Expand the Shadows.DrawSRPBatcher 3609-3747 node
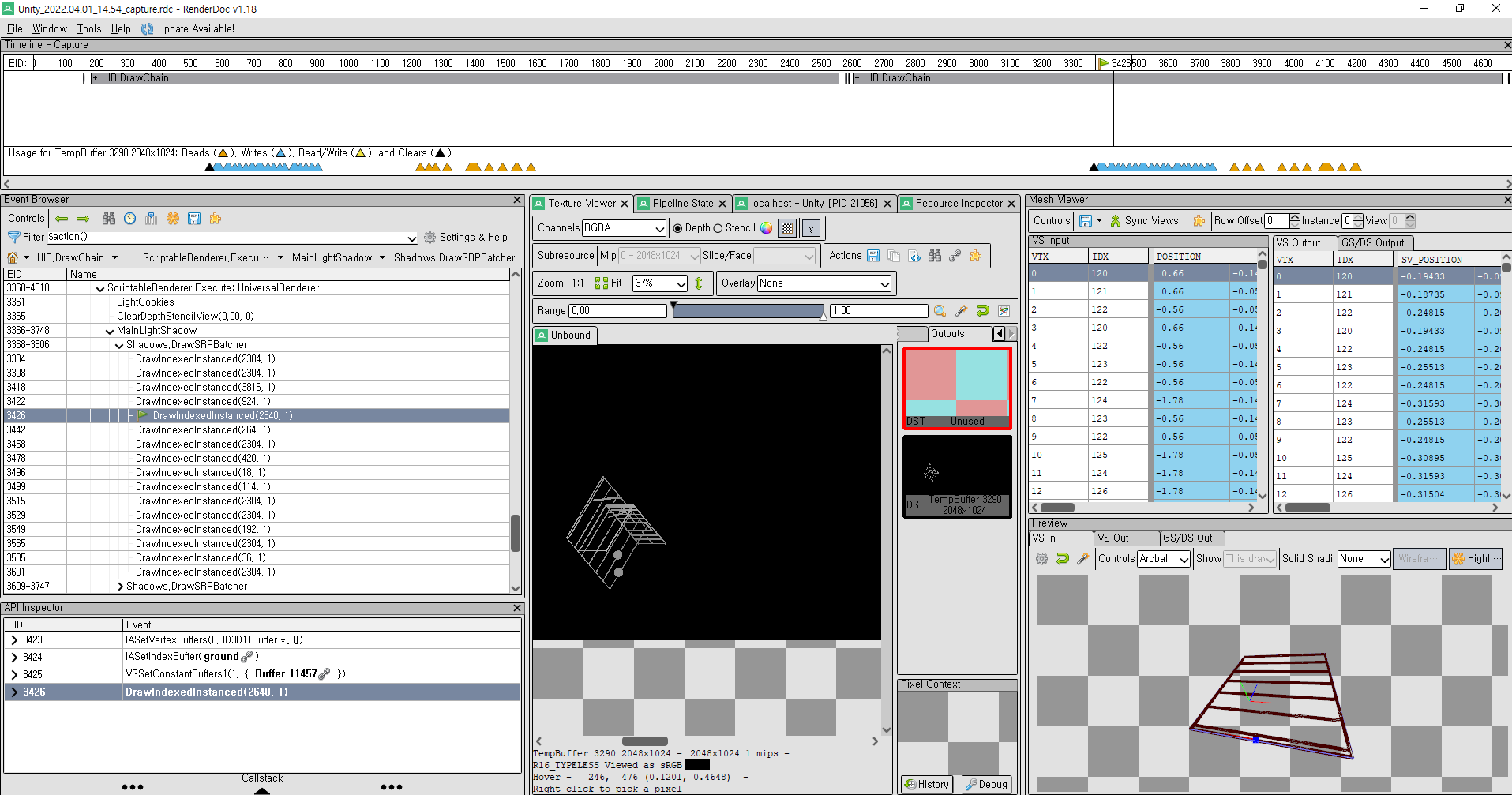The width and height of the screenshot is (1512, 795). tap(121, 587)
